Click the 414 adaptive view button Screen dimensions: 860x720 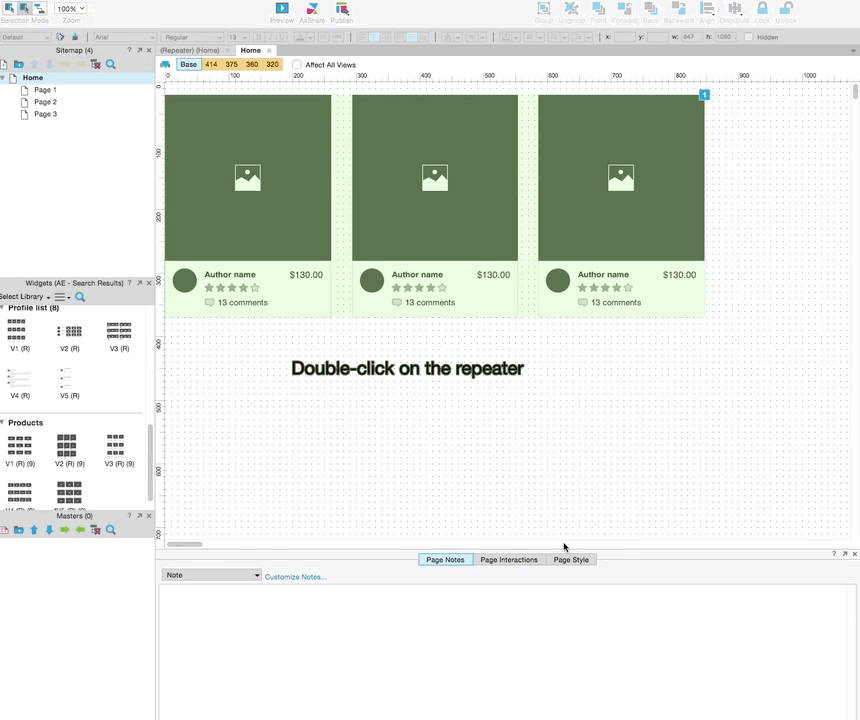211,64
